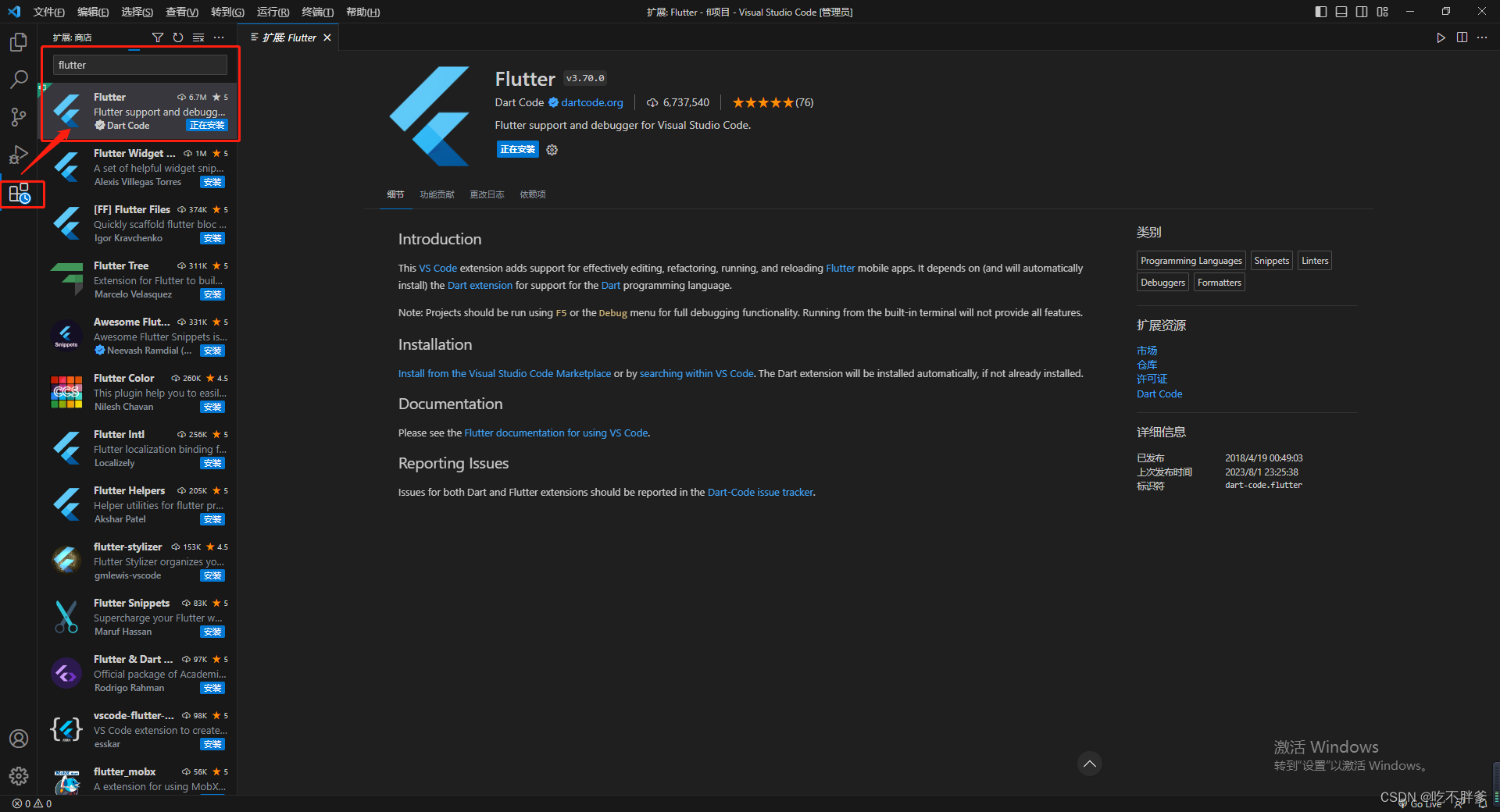The height and width of the screenshot is (812, 1500).
Task: Select the Formatters category tag
Action: click(1219, 283)
